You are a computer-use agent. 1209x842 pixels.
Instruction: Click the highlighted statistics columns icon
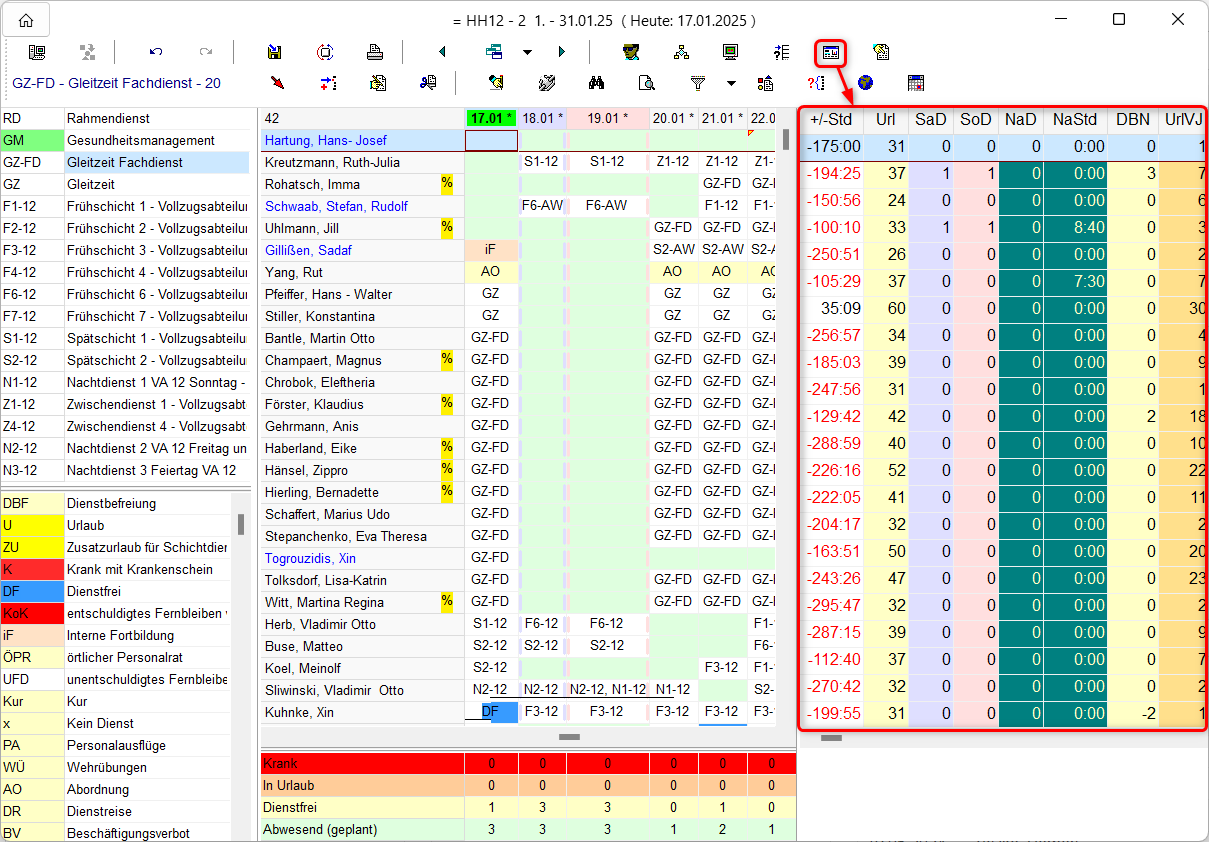[830, 52]
